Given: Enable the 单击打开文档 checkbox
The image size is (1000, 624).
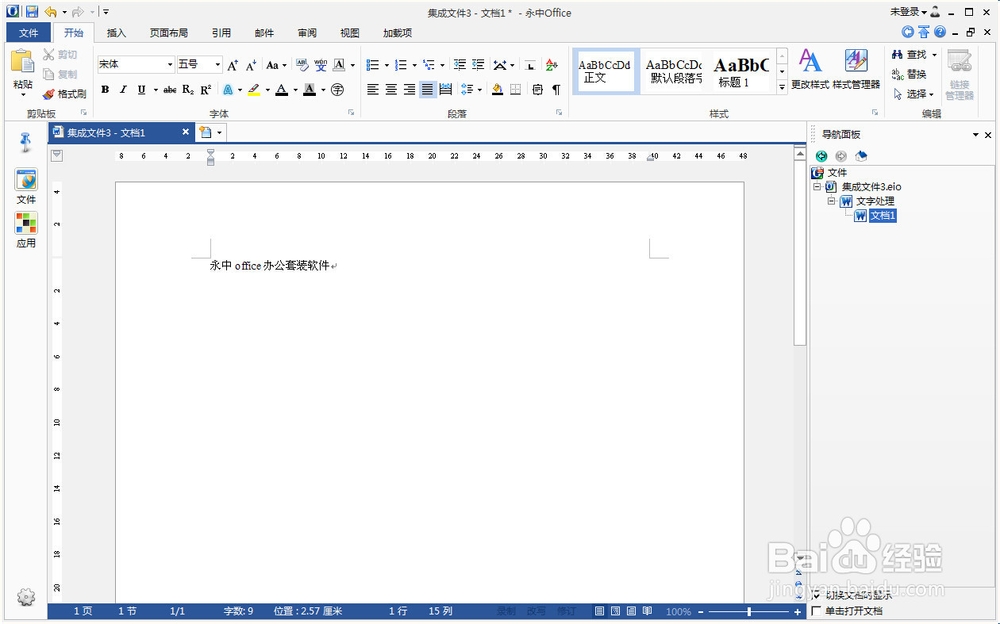Looking at the screenshot, I should click(x=816, y=611).
